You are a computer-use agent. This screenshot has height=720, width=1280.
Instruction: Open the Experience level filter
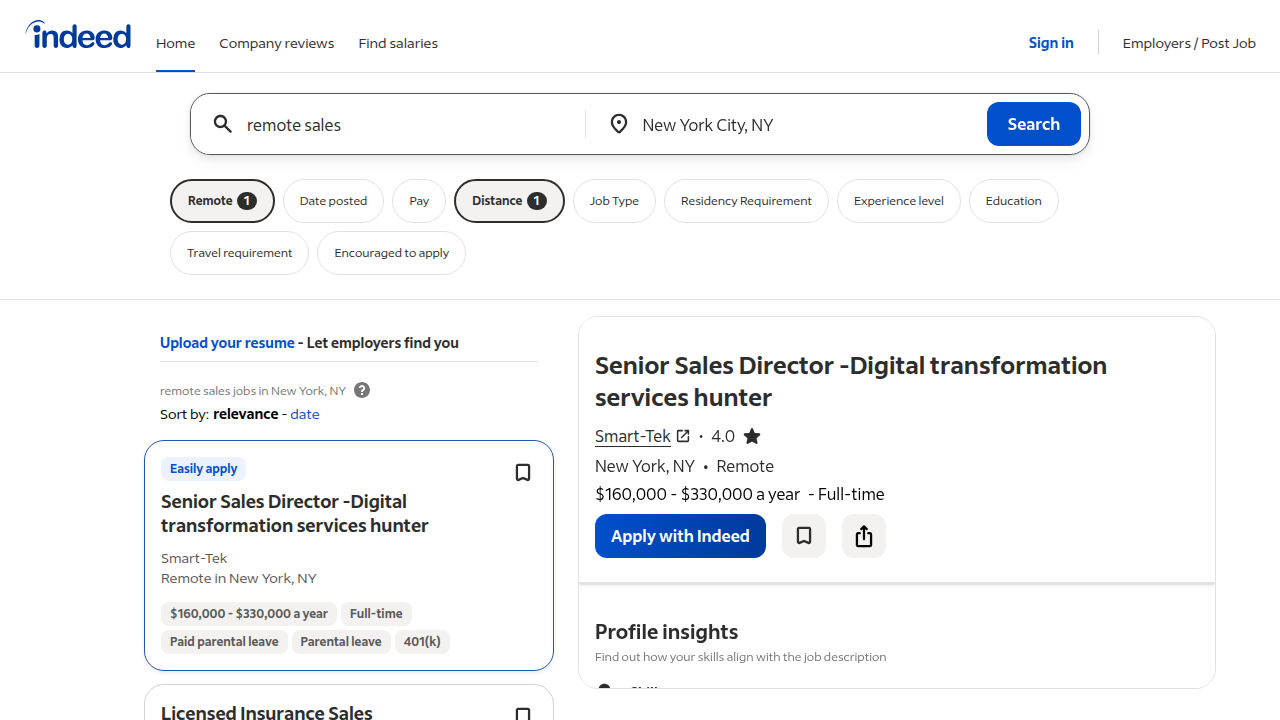coord(899,201)
